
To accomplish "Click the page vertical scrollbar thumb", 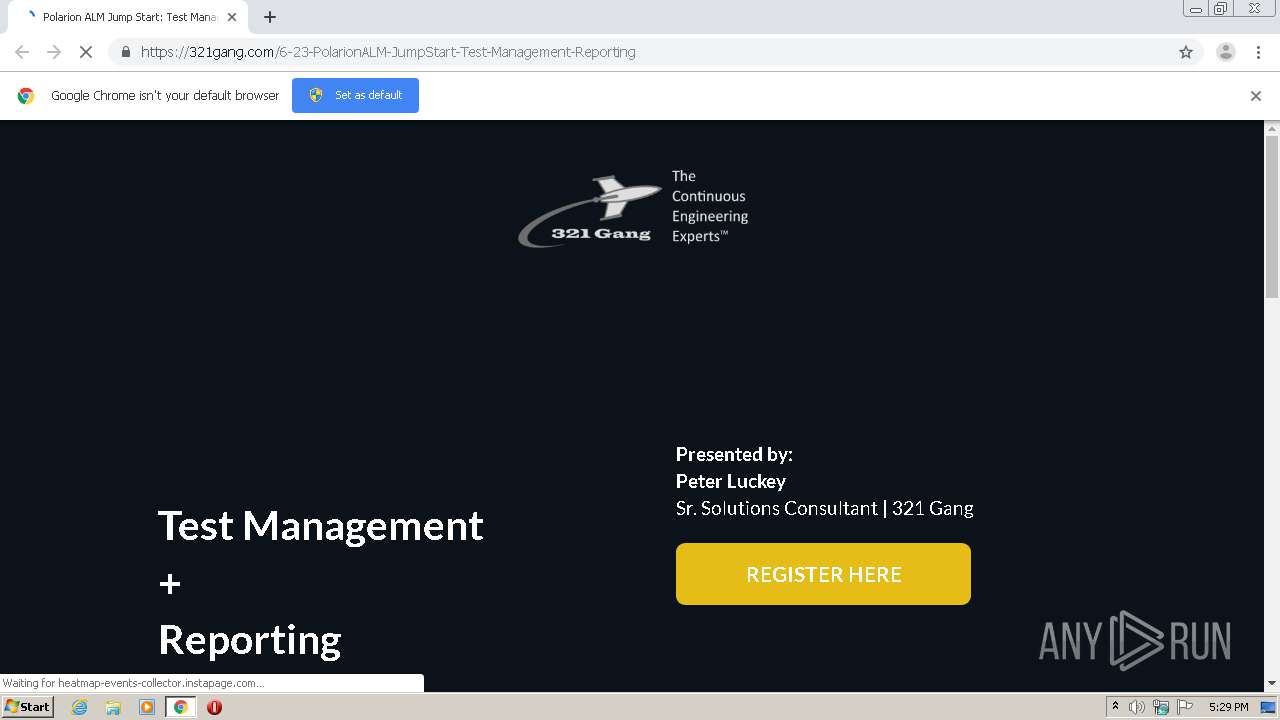I will click(x=1272, y=215).
